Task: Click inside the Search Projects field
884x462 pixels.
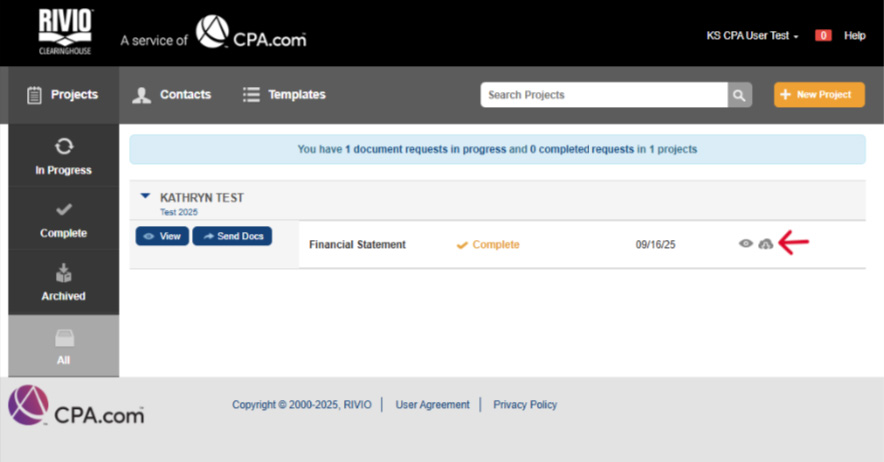Action: pyautogui.click(x=603, y=95)
